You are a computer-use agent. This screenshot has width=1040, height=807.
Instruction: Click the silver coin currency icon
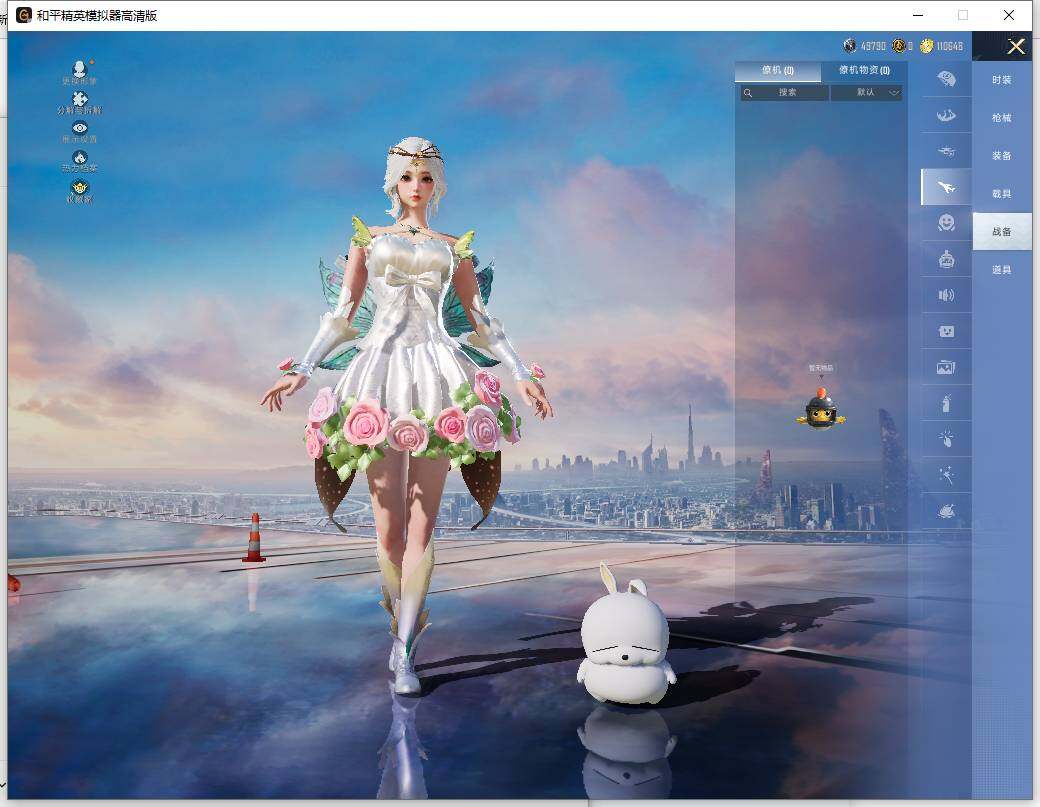click(850, 46)
